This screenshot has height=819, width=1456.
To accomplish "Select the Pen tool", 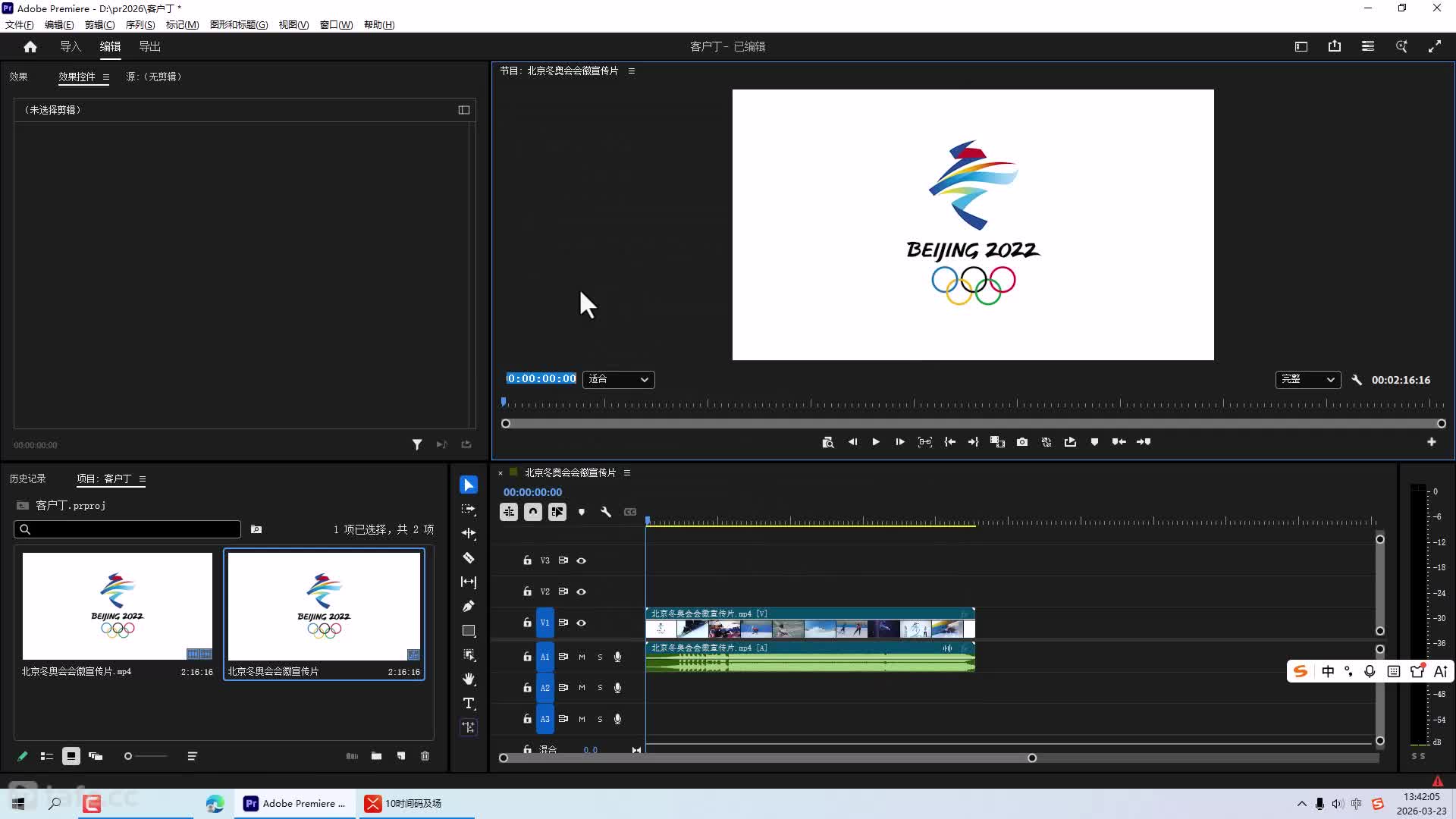I will tap(469, 606).
